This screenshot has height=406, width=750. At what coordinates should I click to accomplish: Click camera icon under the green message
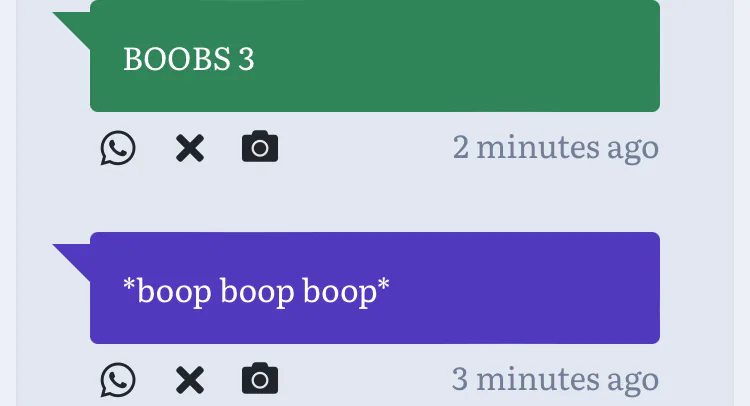260,146
